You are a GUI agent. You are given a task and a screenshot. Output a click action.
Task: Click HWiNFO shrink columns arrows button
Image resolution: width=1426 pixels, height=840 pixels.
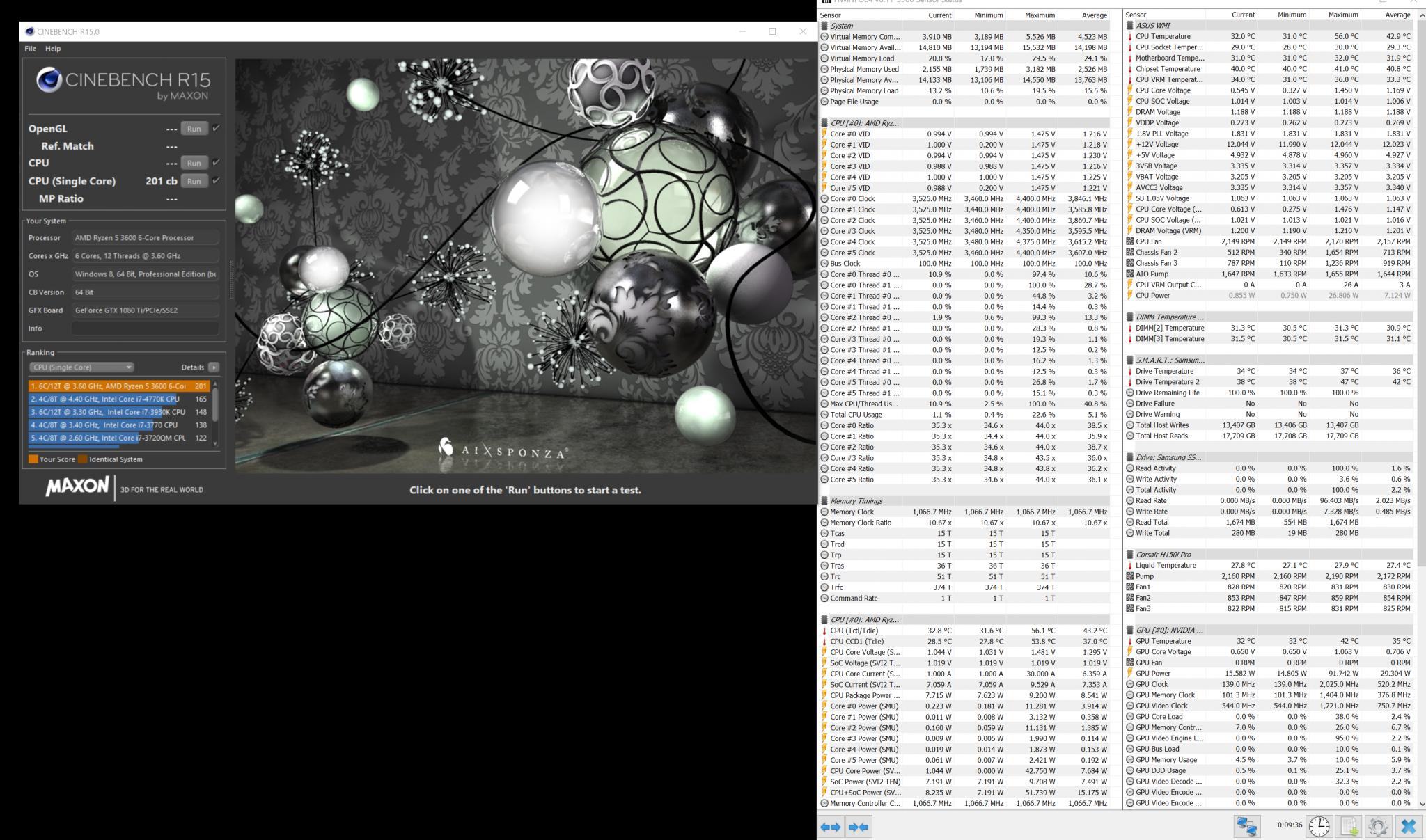pos(859,827)
